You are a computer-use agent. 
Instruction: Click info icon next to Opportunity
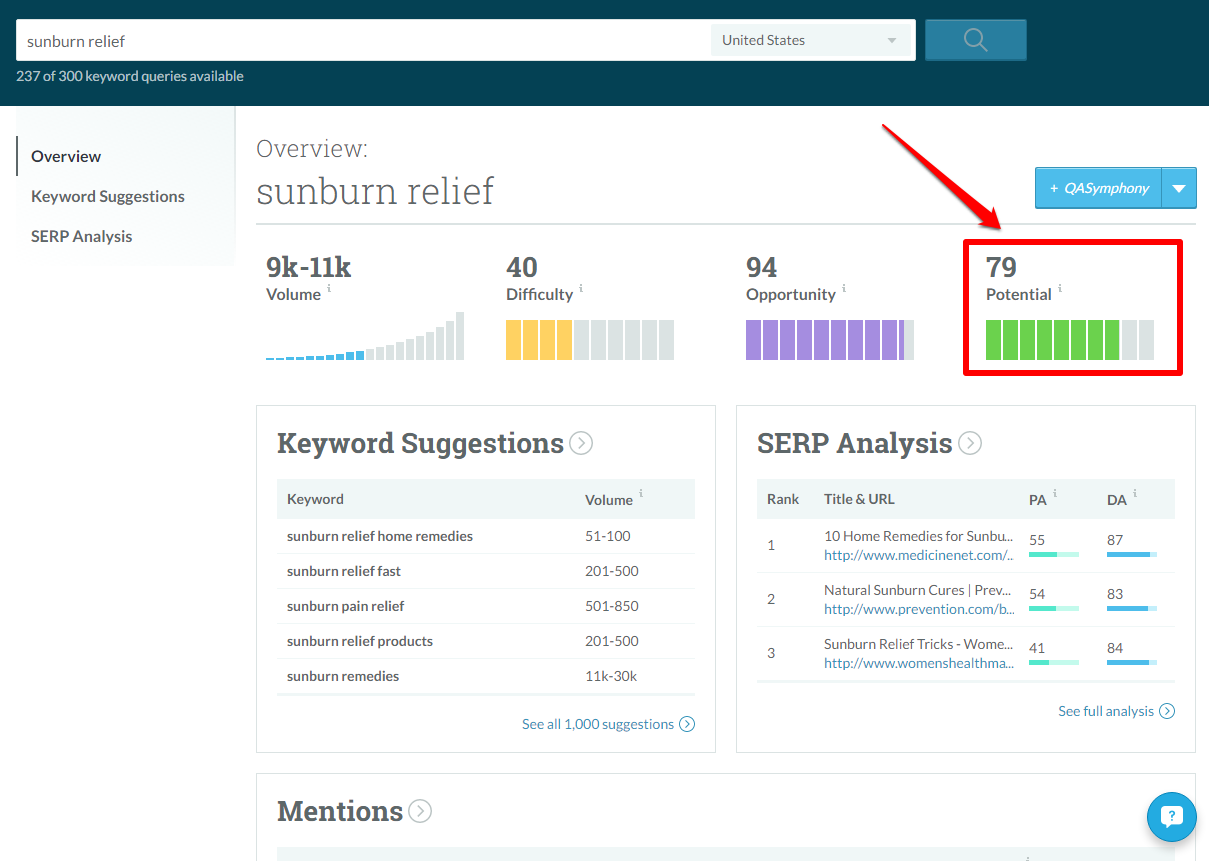click(x=843, y=288)
